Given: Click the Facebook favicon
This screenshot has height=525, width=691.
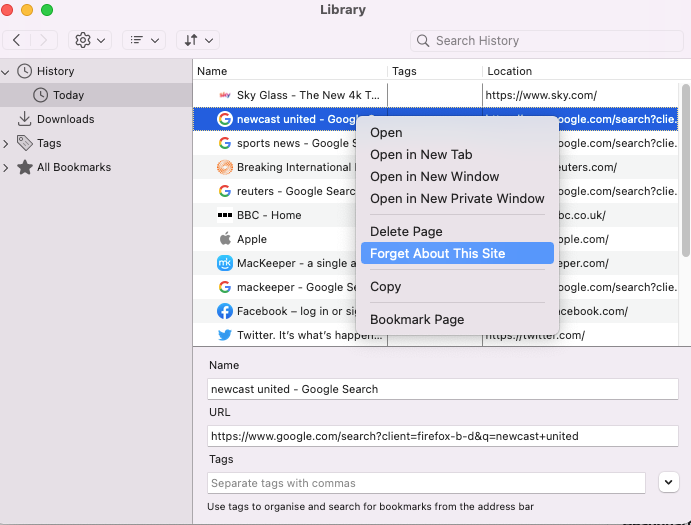Looking at the screenshot, I should (225, 311).
